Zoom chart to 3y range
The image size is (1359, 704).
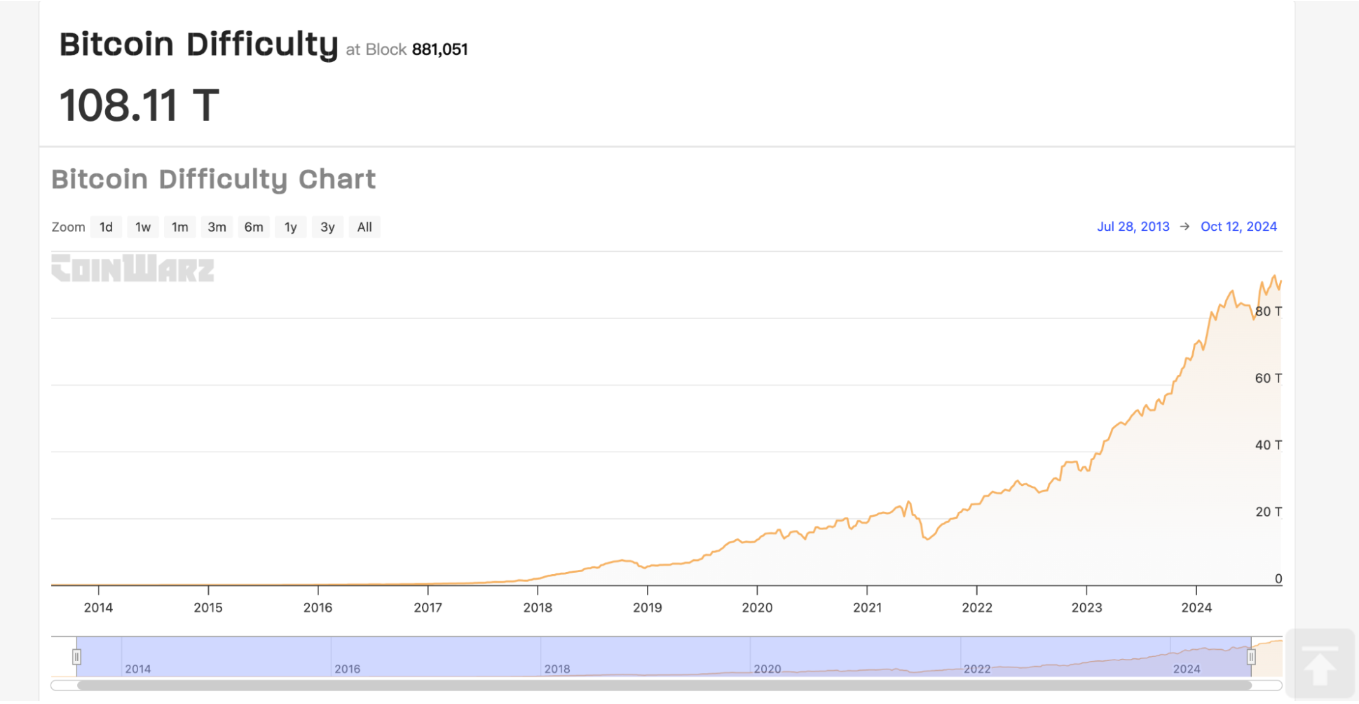(x=328, y=227)
